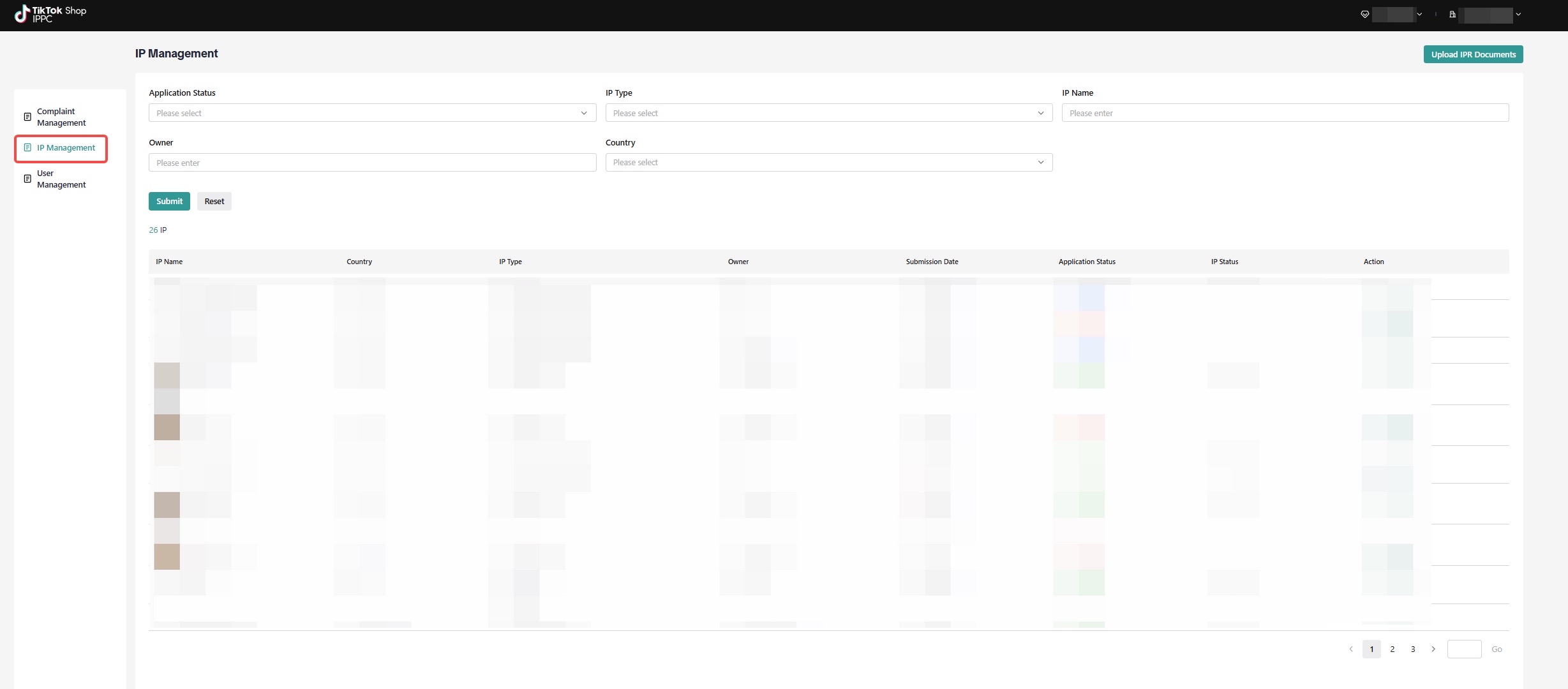Click the User Management sidebar icon
This screenshot has height=689, width=1568.
pos(27,179)
